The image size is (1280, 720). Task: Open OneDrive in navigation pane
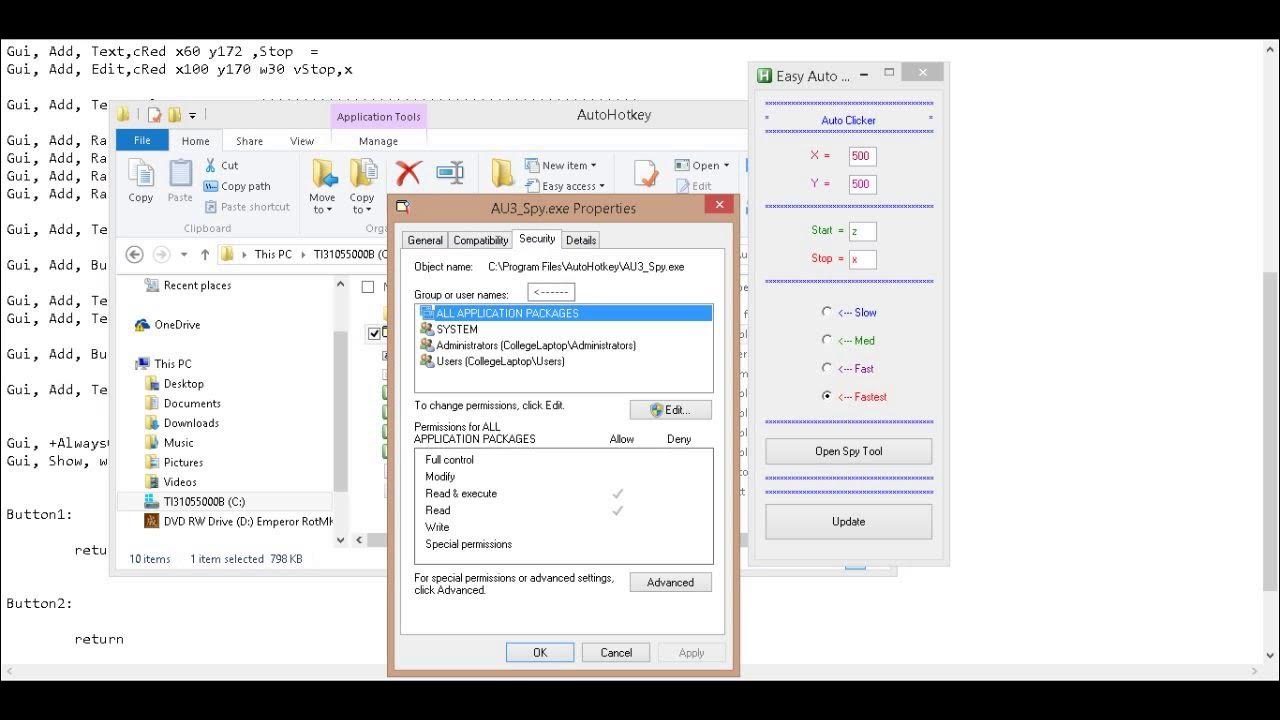[x=167, y=325]
